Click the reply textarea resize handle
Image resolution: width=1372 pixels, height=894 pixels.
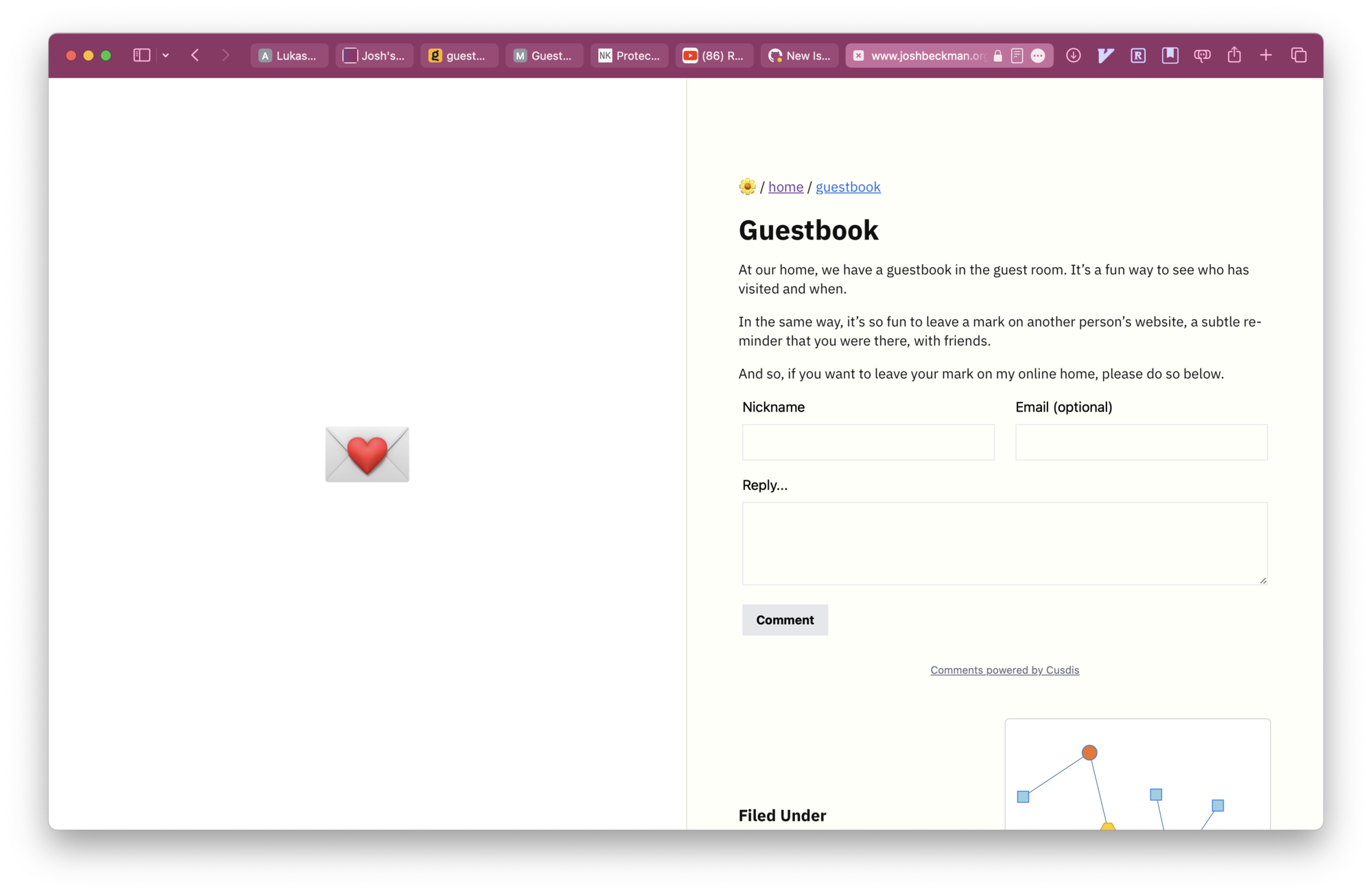pos(1262,580)
